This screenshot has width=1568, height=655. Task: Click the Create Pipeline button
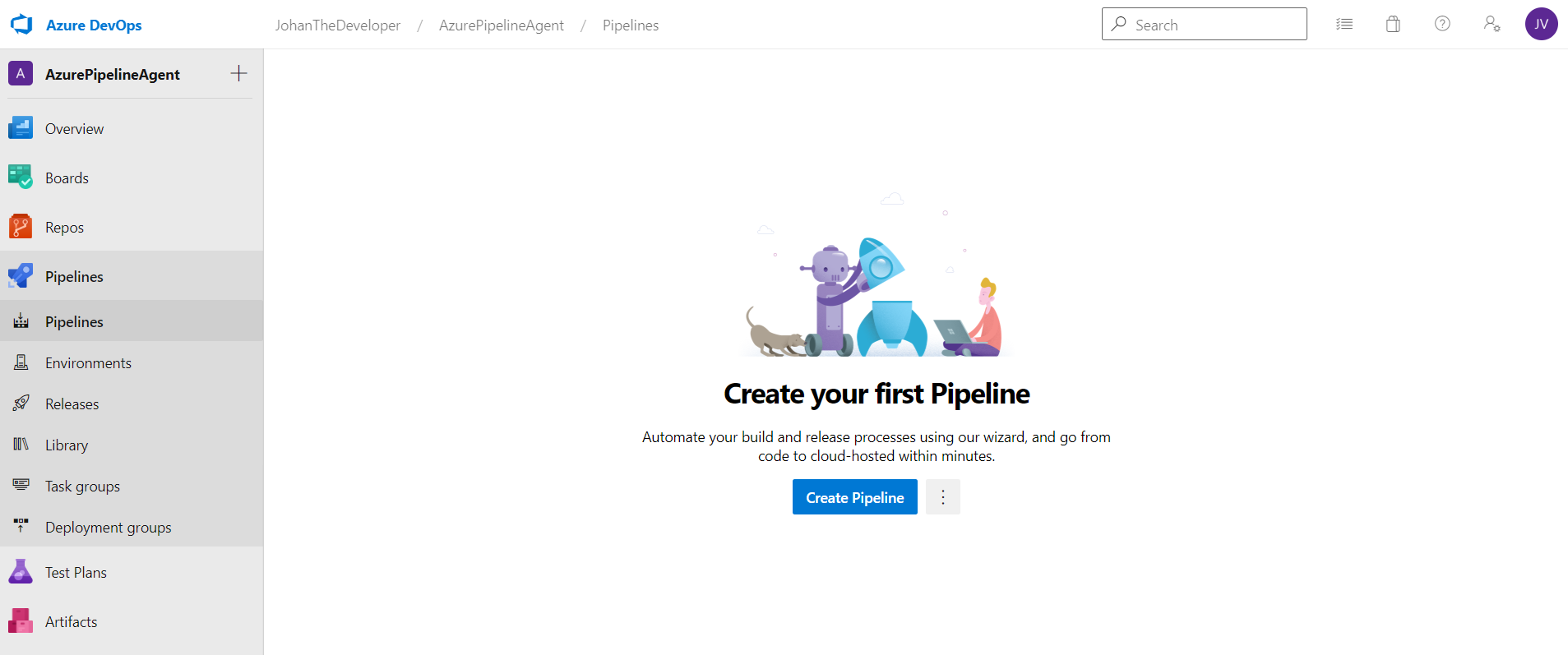click(855, 497)
